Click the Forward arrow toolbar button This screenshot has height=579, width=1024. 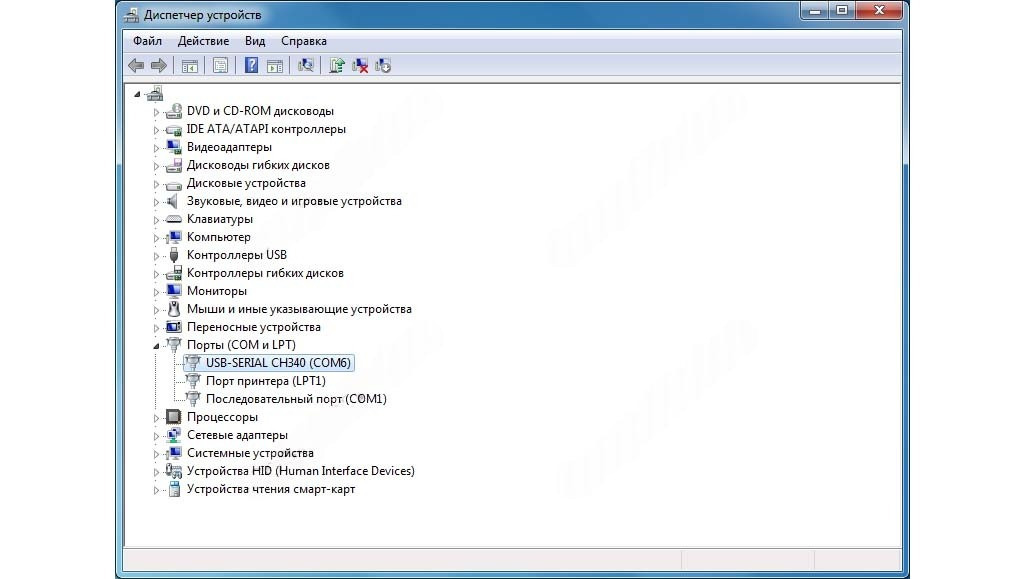pos(158,66)
